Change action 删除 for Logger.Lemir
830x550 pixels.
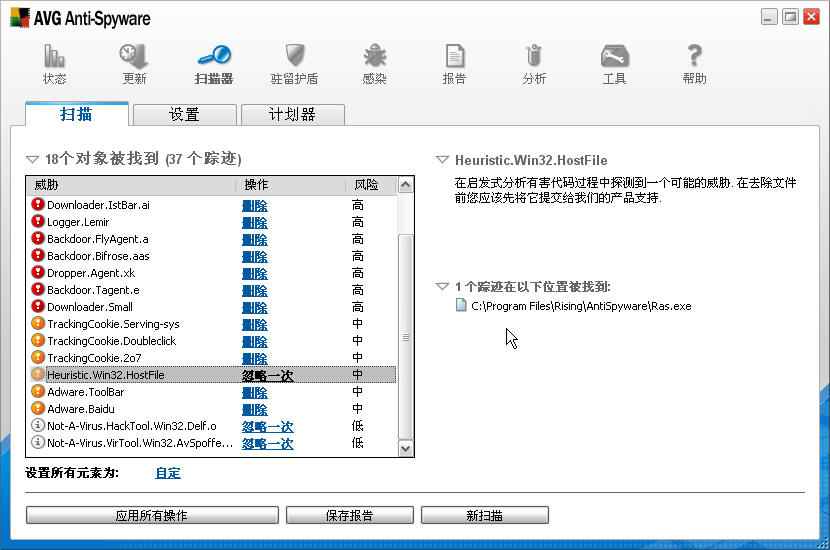(255, 222)
